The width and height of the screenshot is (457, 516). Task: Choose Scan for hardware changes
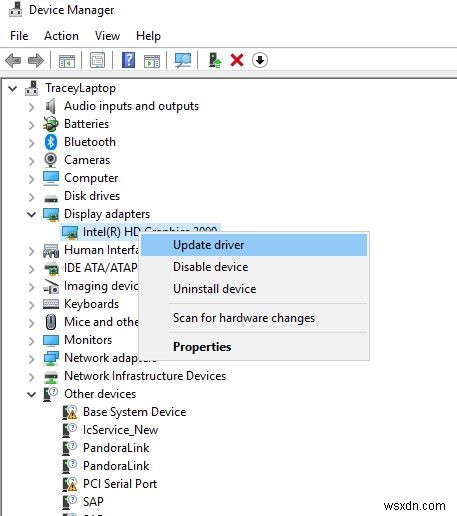click(x=254, y=318)
